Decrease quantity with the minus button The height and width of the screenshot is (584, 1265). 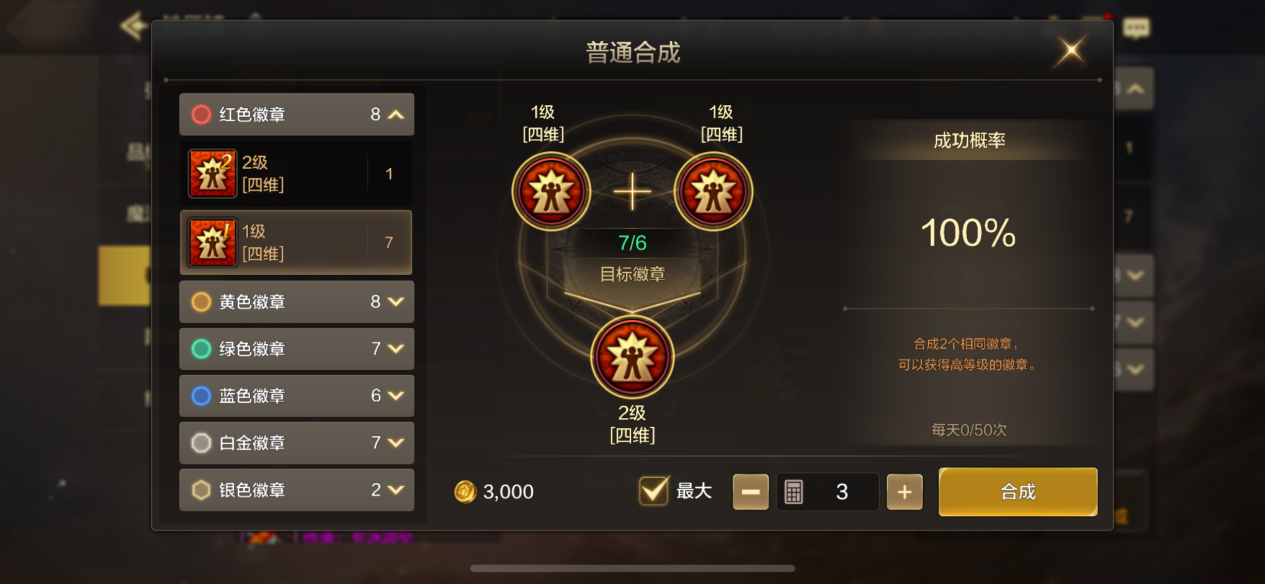point(751,492)
